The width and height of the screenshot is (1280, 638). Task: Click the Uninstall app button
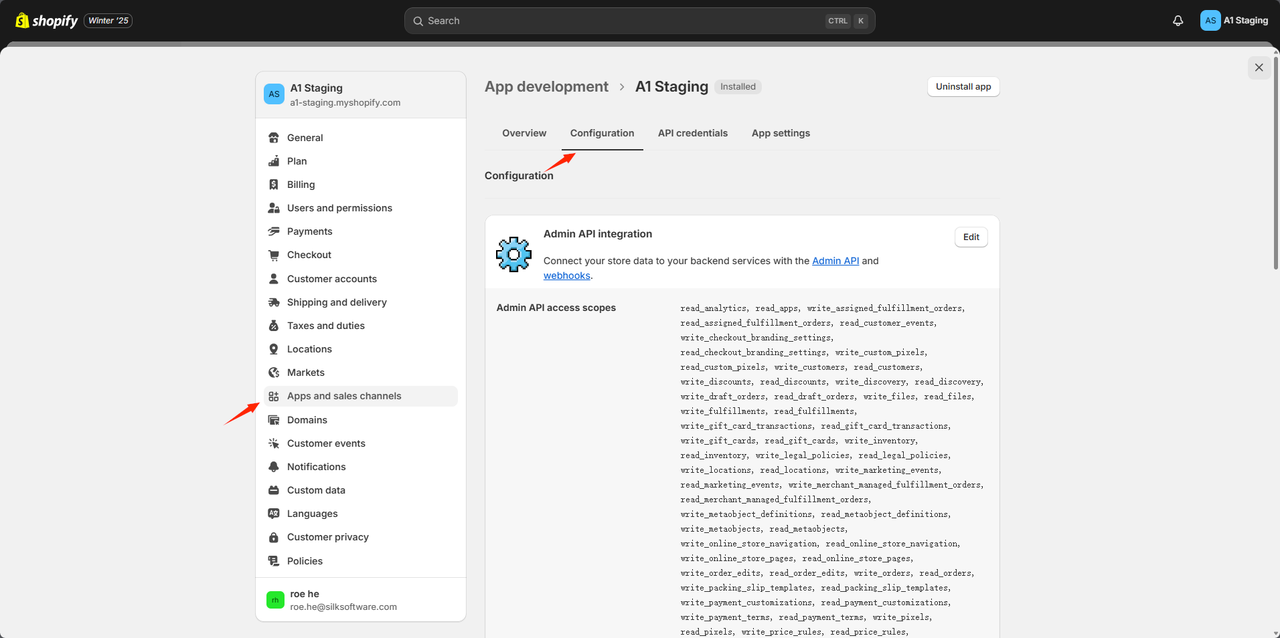tap(963, 87)
